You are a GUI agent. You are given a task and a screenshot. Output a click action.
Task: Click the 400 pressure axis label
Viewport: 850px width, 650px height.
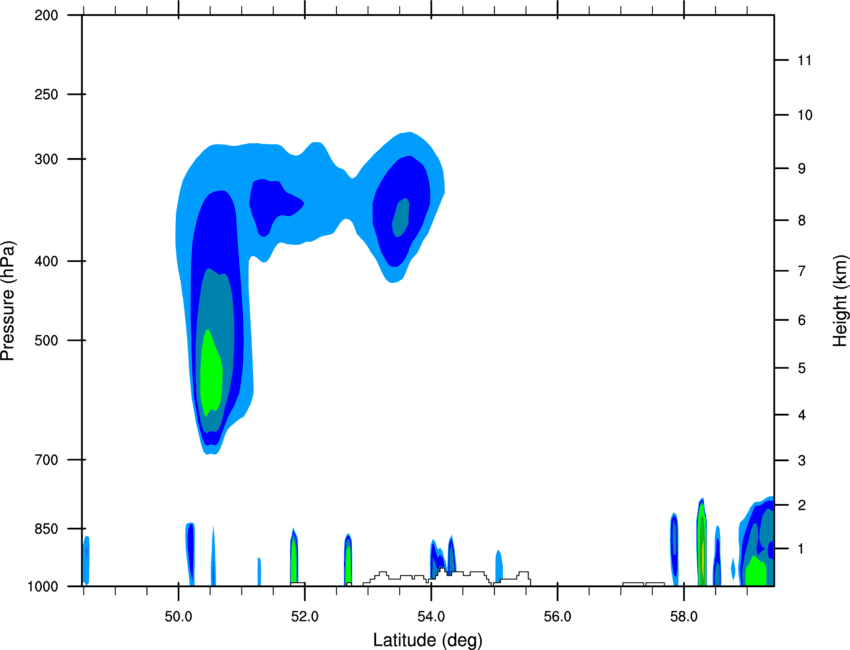[x=46, y=261]
